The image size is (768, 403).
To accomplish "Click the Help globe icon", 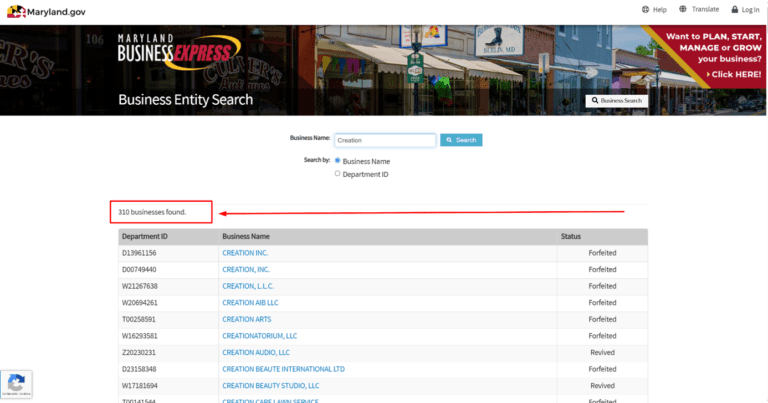I will pos(645,9).
